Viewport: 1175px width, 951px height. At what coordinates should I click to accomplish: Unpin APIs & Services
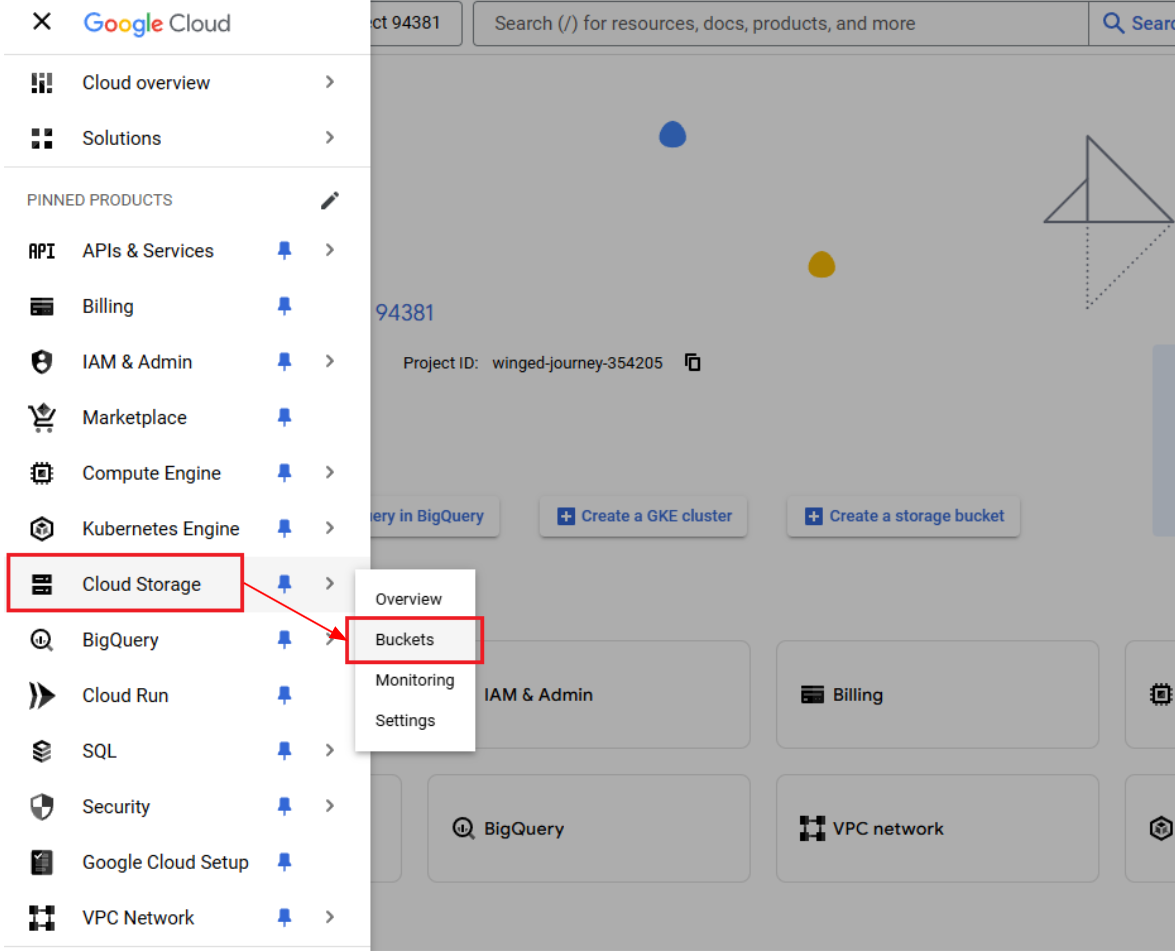[284, 250]
